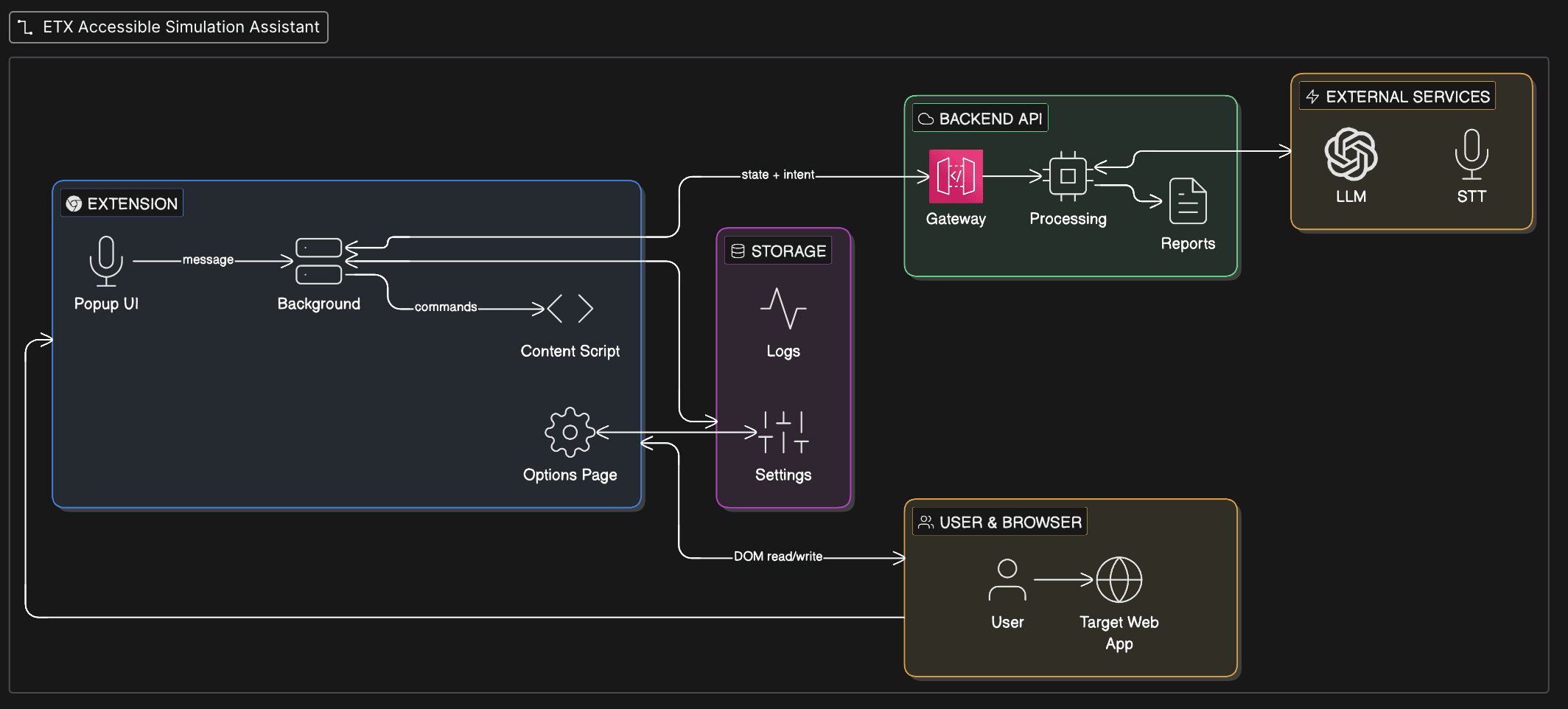
Task: Click the Chrome icon in the EXTENSION label
Action: pyautogui.click(x=74, y=203)
